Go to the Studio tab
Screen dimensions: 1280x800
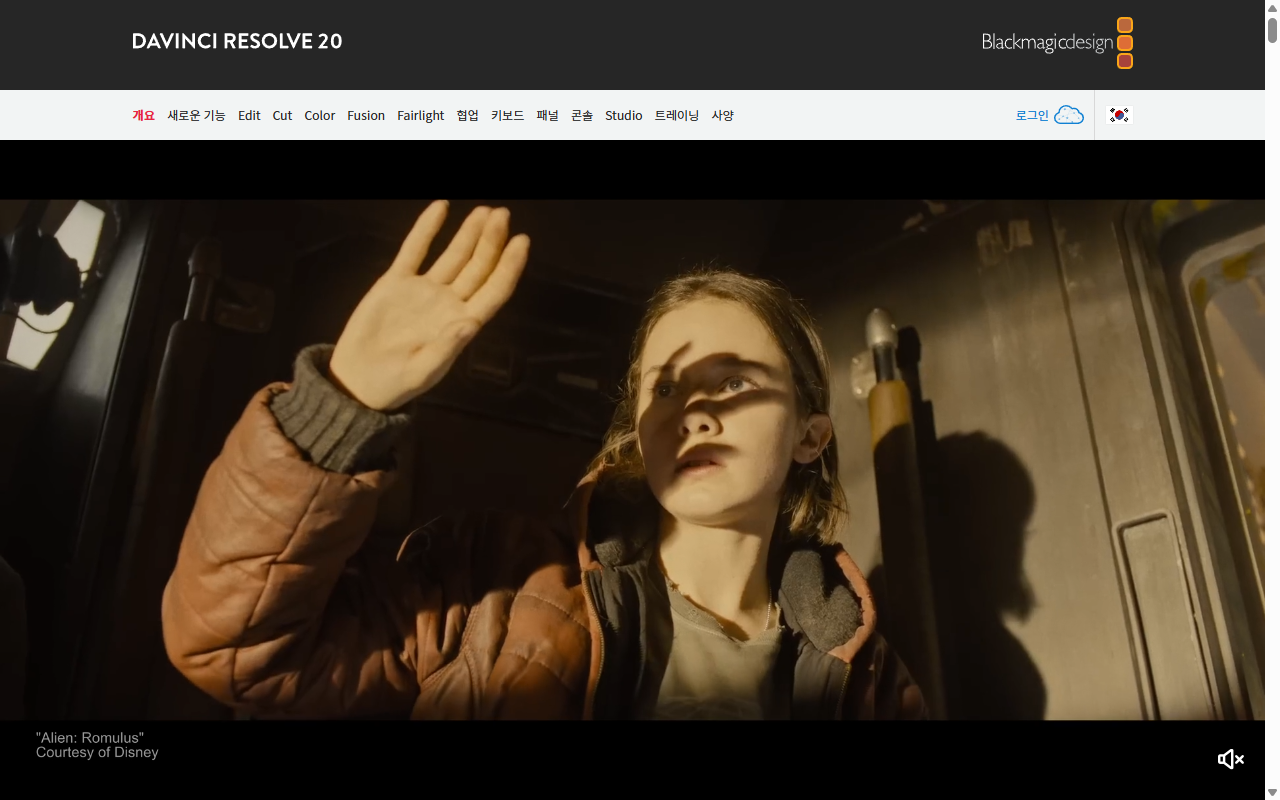coord(623,115)
